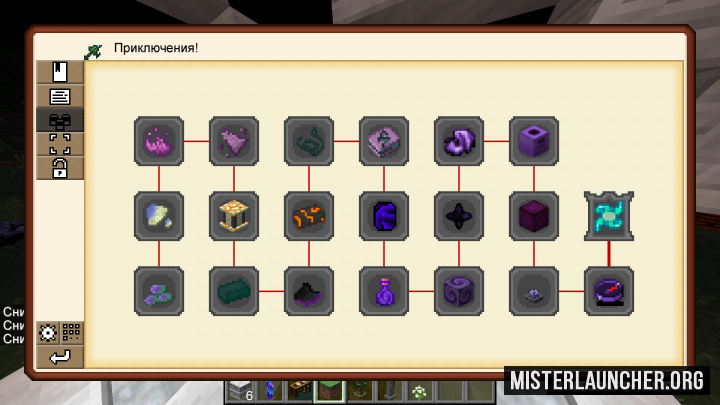
Task: Click the Приключения chapter title
Action: pyautogui.click(x=156, y=48)
